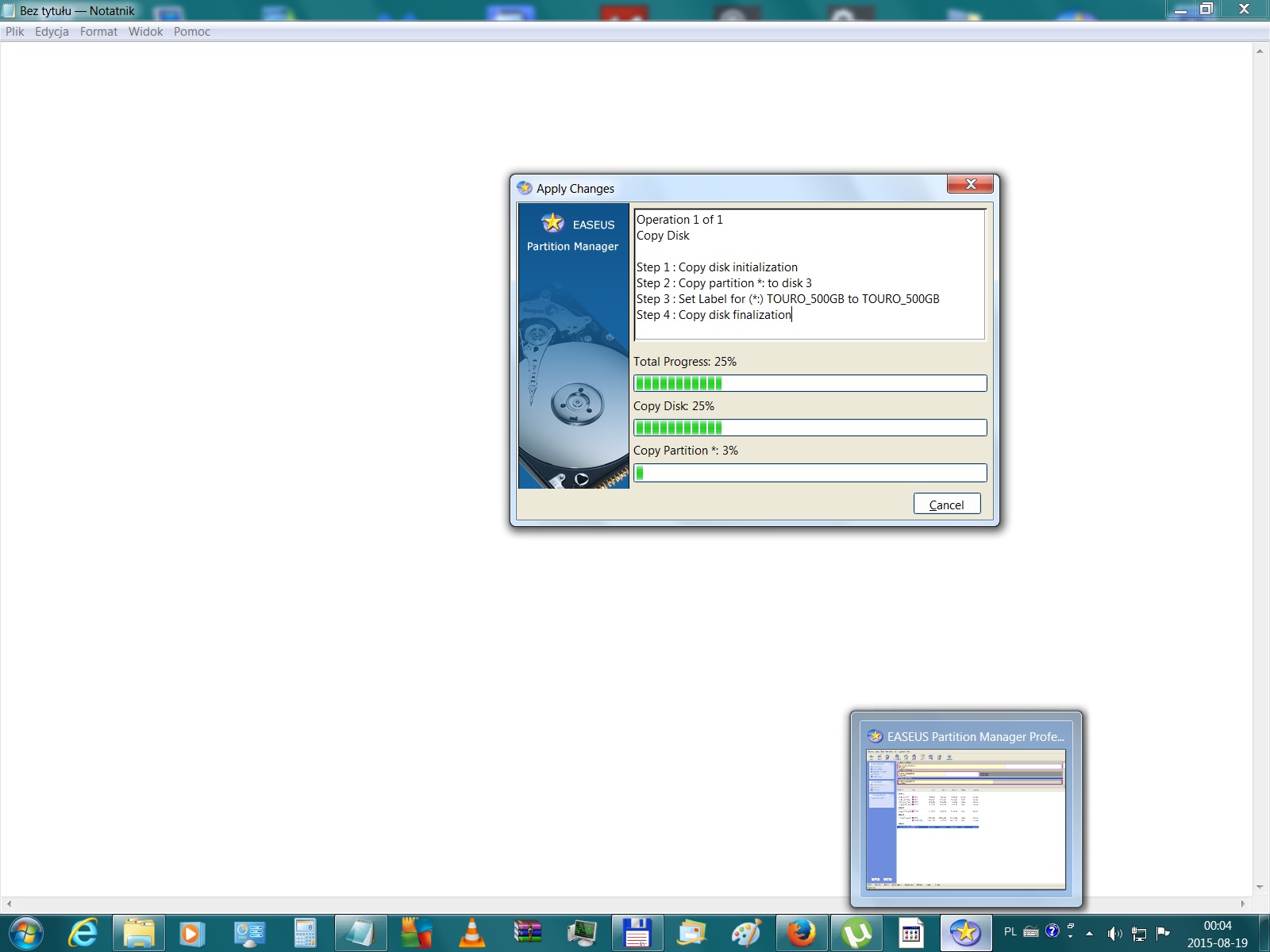Click the Apply Changes dialog title icon
This screenshot has height=952, width=1270.
point(525,188)
